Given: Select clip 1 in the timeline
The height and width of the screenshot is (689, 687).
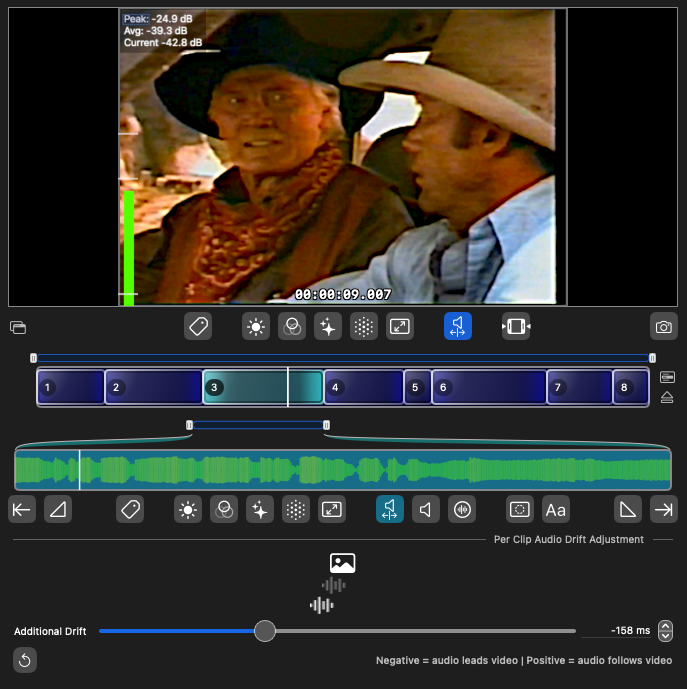Looking at the screenshot, I should [71, 387].
